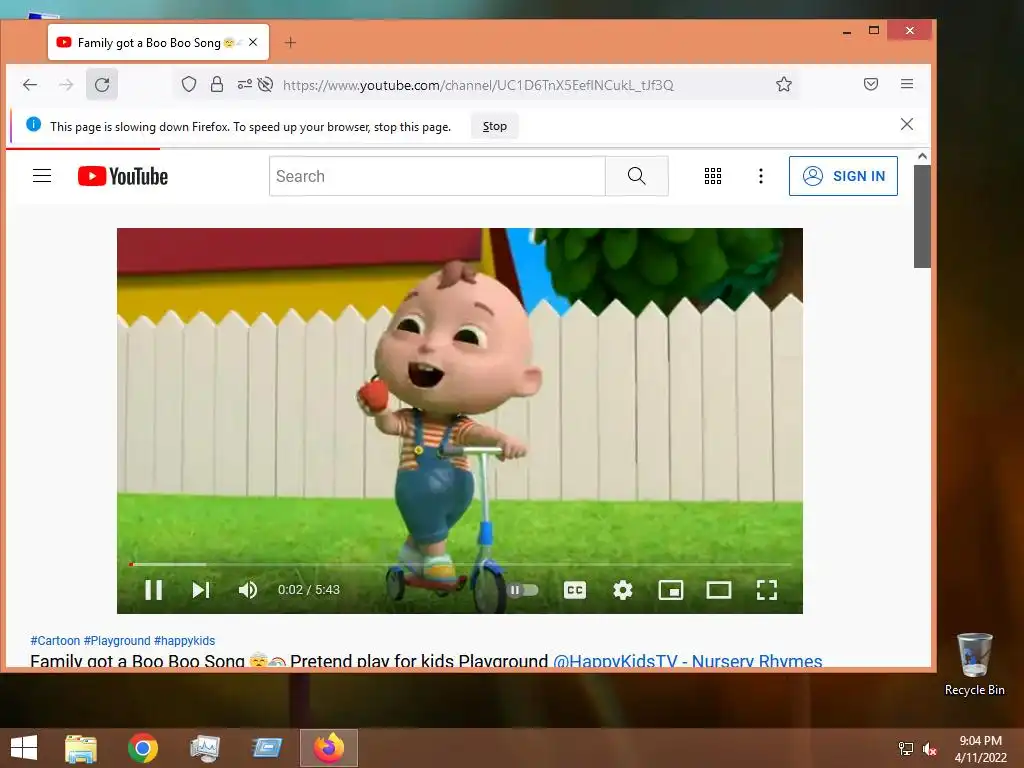Toggle the autoplay switch in player
The height and width of the screenshot is (768, 1024).
522,590
